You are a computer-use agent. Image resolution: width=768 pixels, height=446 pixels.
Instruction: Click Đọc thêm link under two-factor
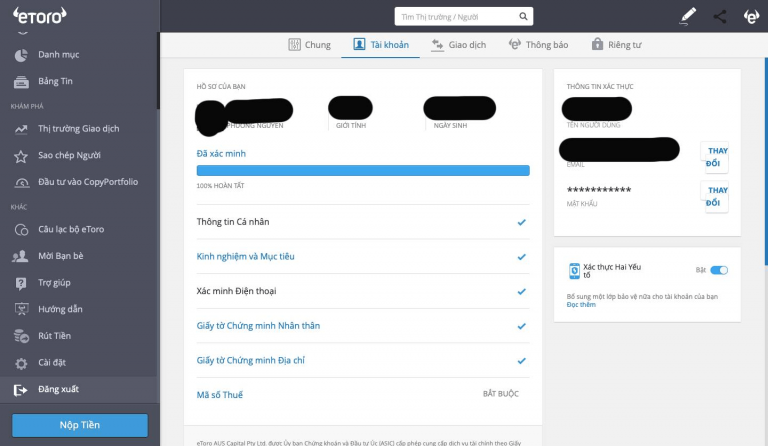581,305
